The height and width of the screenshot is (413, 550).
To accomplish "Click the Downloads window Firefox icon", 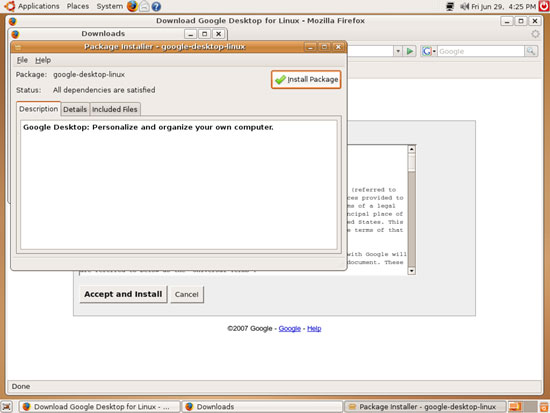I will [x=15, y=34].
